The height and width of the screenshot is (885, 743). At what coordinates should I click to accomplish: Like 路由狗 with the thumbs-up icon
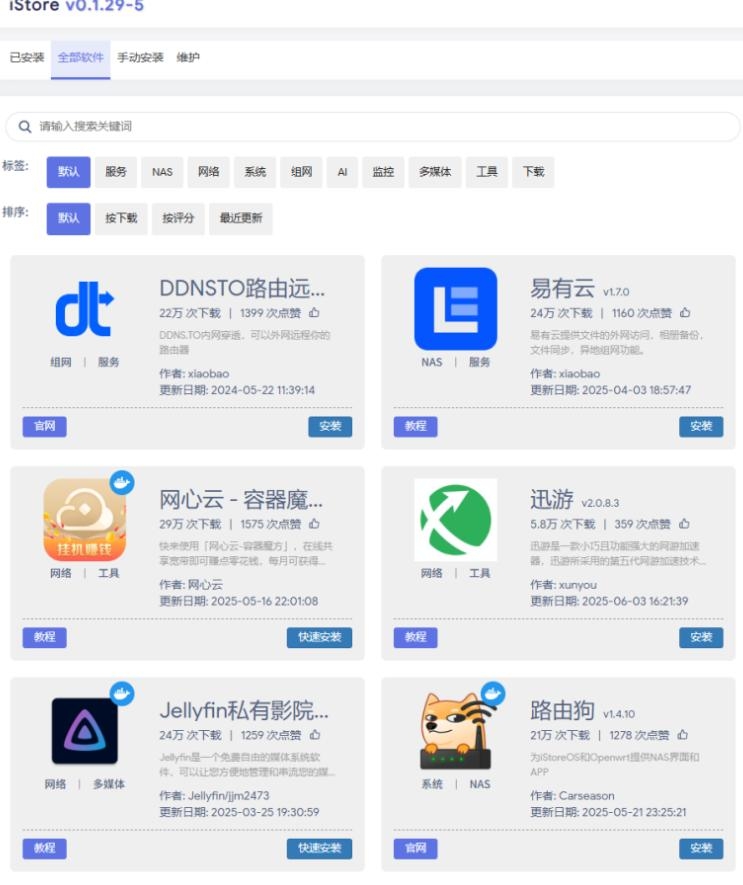point(683,735)
